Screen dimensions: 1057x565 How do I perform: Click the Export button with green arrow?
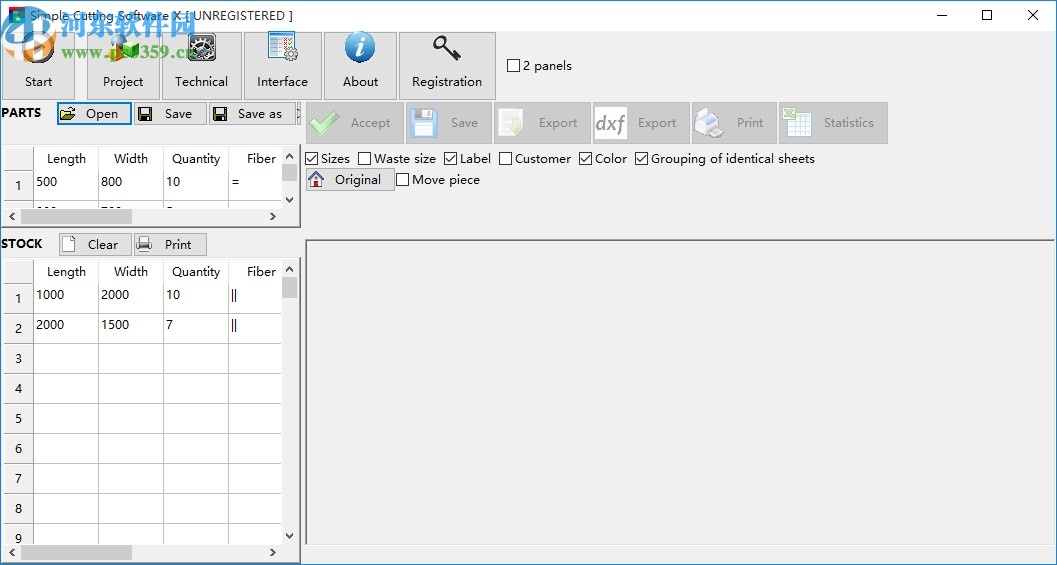tap(542, 123)
